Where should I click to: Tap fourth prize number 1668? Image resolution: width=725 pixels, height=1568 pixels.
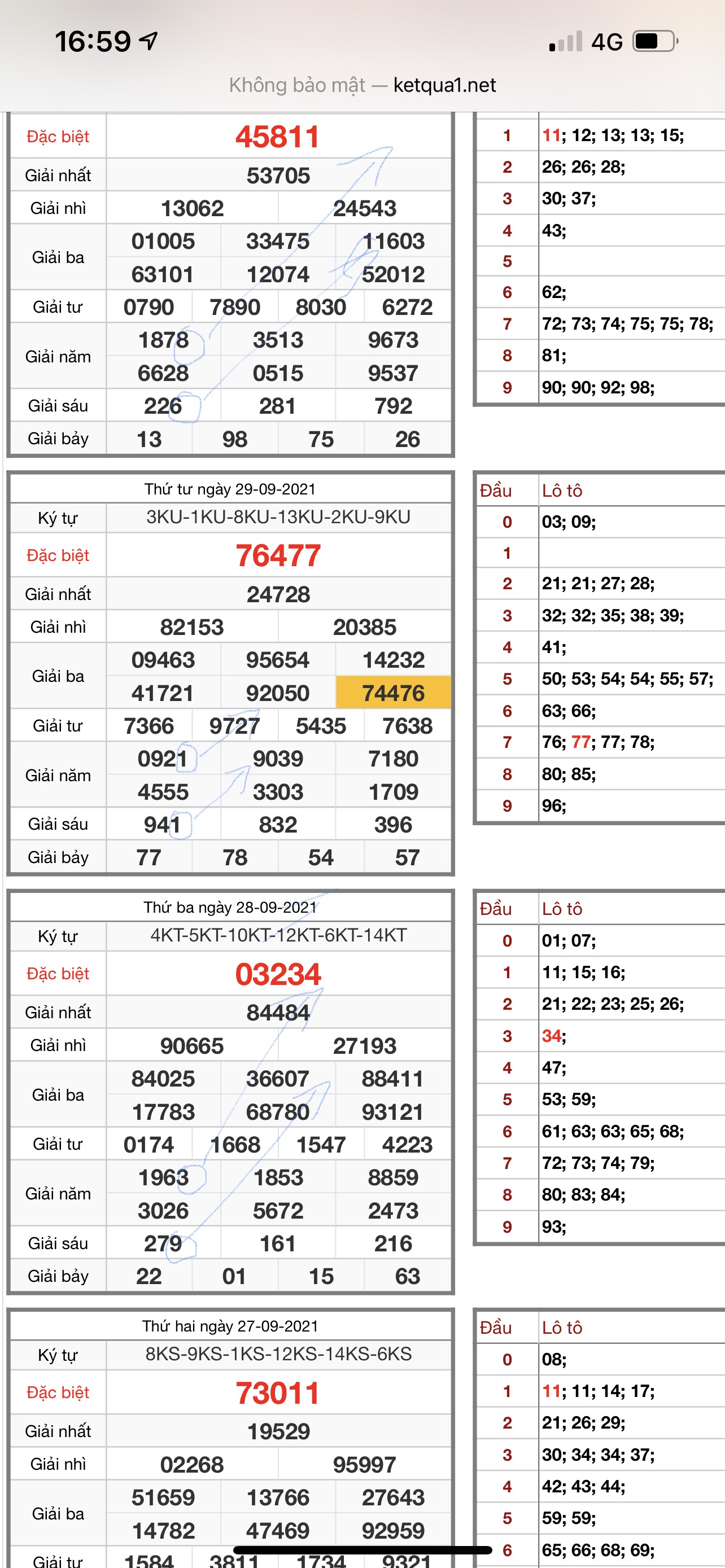click(235, 1145)
